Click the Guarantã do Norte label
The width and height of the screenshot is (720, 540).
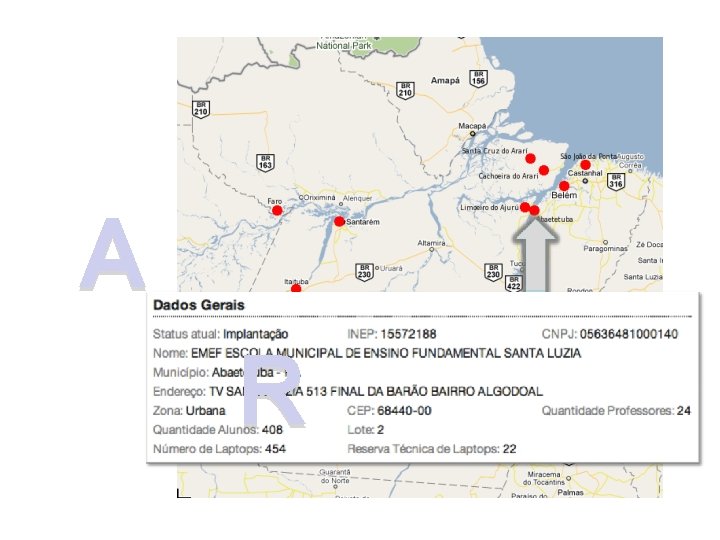tap(335, 476)
